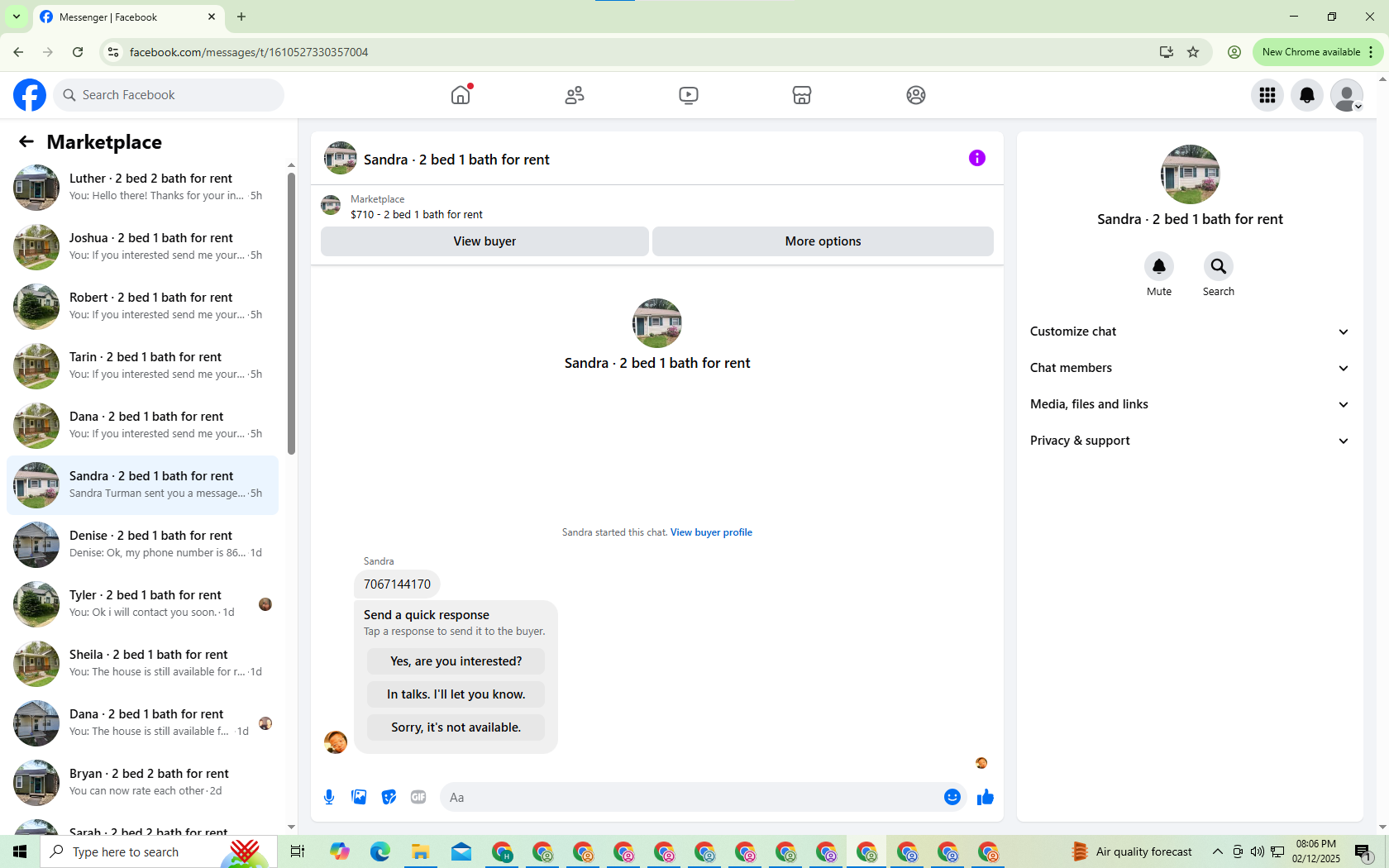Screen dimensions: 1389x868
Task: Click the Facebook logo
Action: point(30,95)
